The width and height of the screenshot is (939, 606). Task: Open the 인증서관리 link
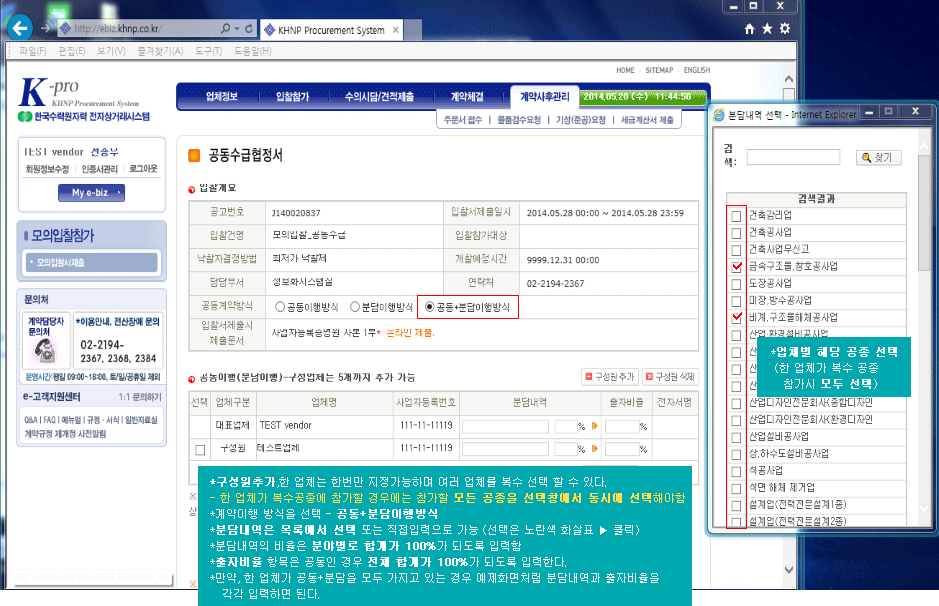(x=99, y=169)
